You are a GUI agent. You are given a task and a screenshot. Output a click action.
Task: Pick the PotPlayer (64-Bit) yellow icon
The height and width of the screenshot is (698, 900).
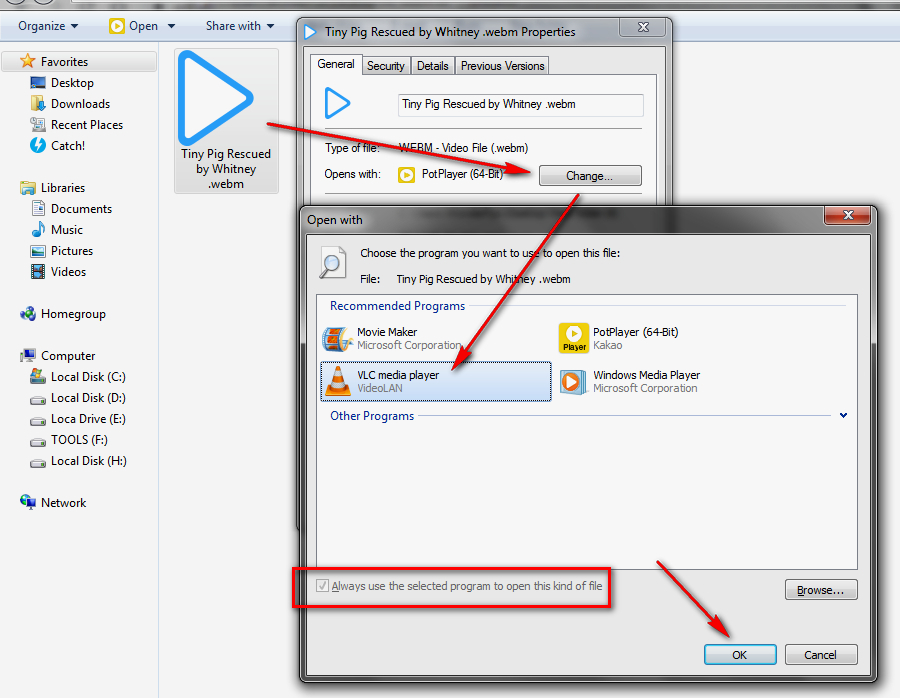[573, 338]
